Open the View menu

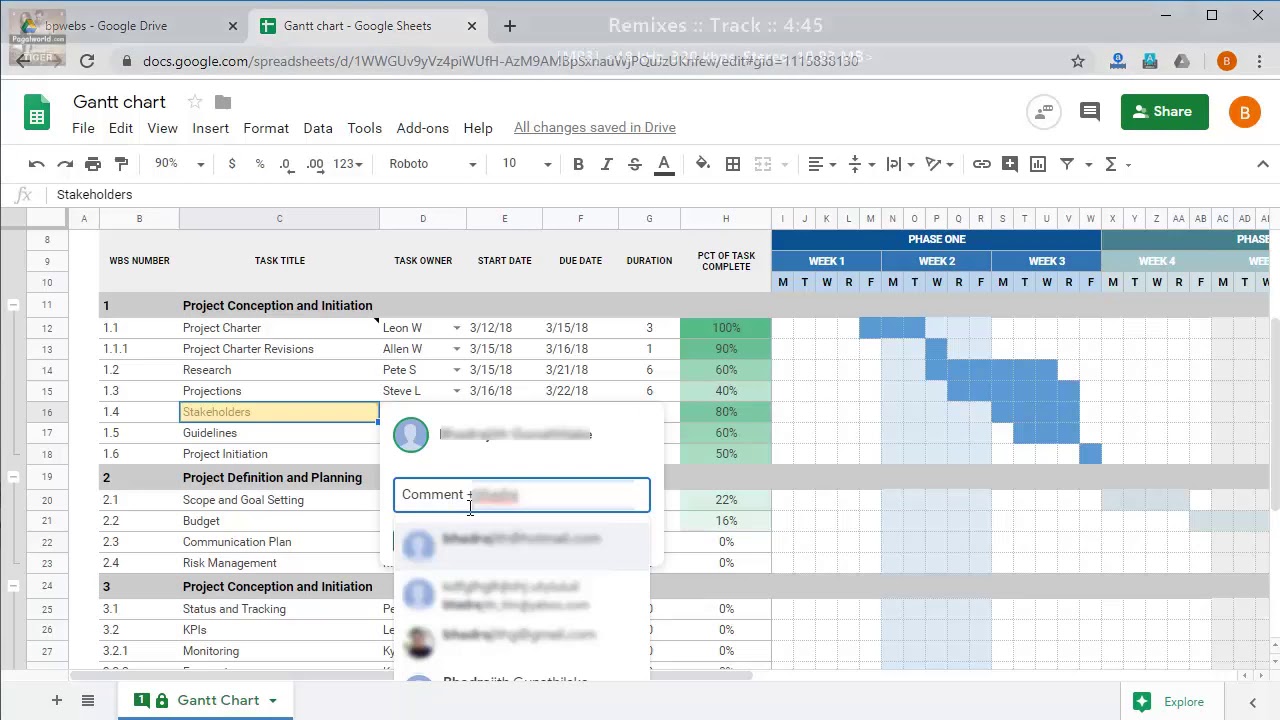(x=162, y=128)
